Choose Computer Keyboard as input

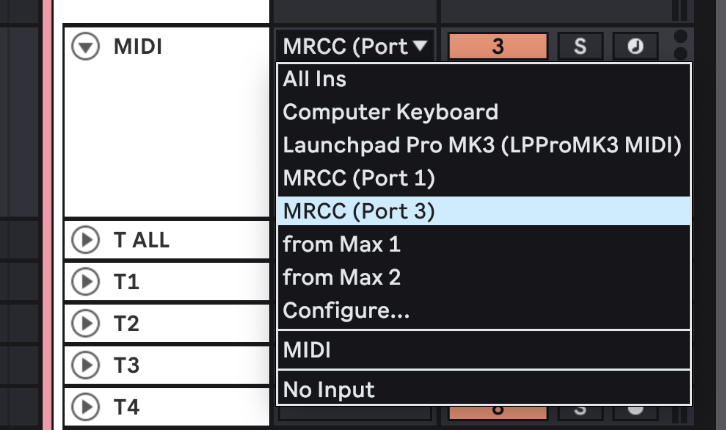(390, 112)
